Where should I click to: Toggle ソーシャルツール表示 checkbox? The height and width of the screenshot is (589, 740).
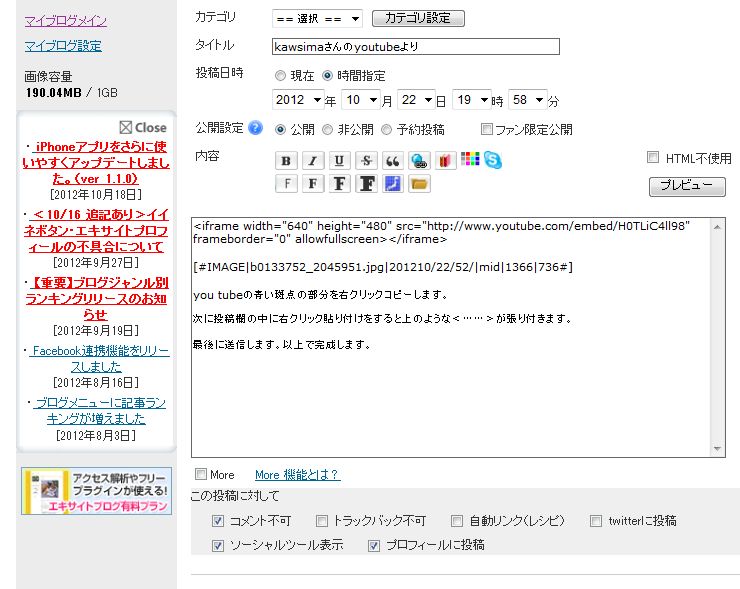[218, 546]
